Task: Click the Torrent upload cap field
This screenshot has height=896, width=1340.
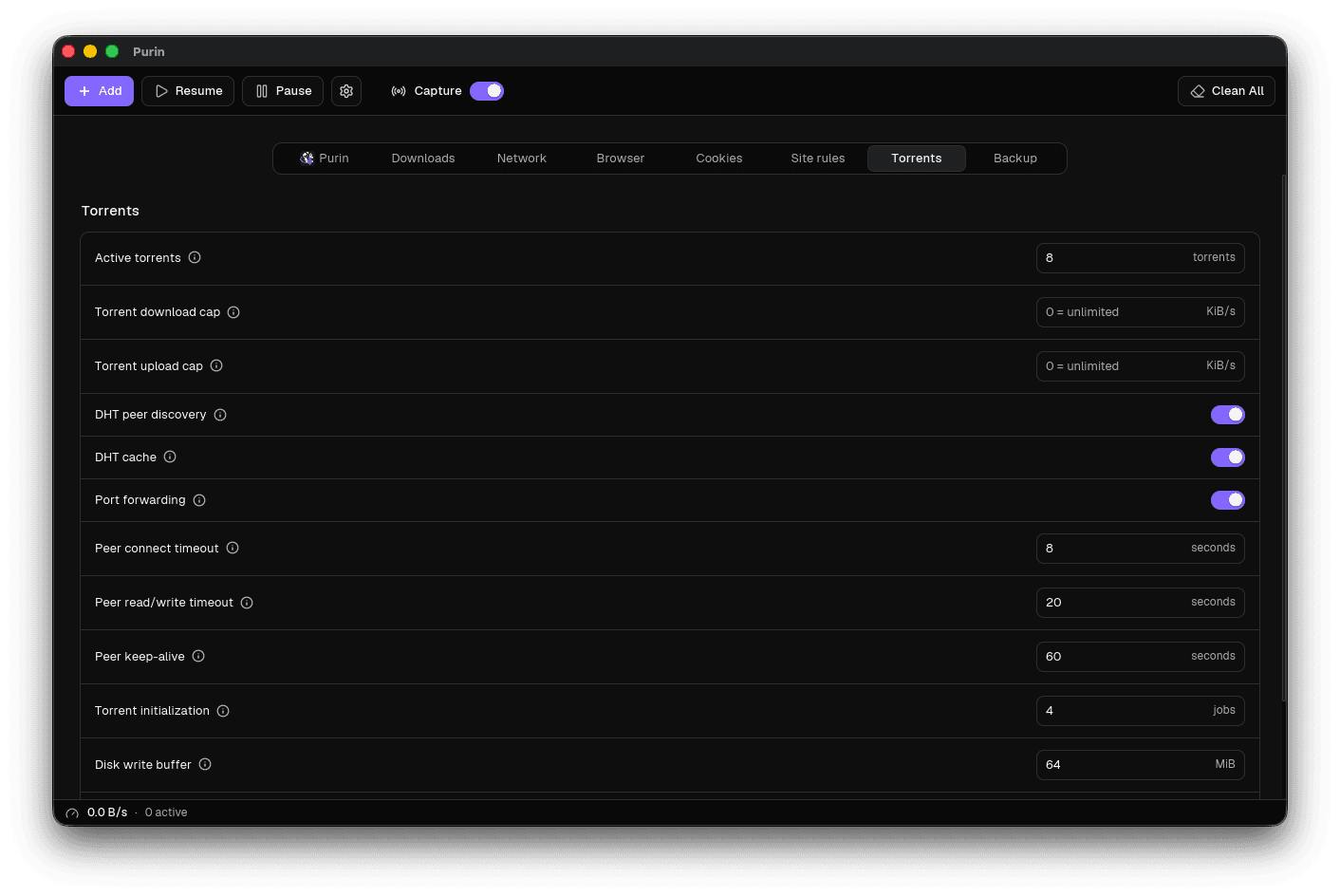Action: point(1141,366)
